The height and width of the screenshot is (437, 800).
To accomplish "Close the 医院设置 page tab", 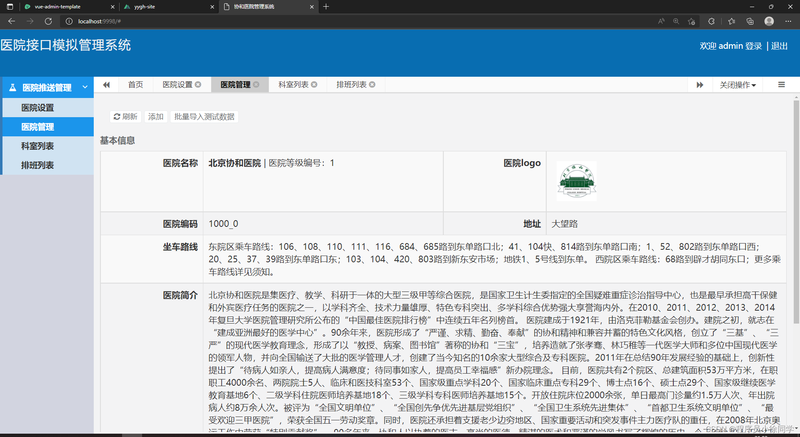I will tap(198, 85).
